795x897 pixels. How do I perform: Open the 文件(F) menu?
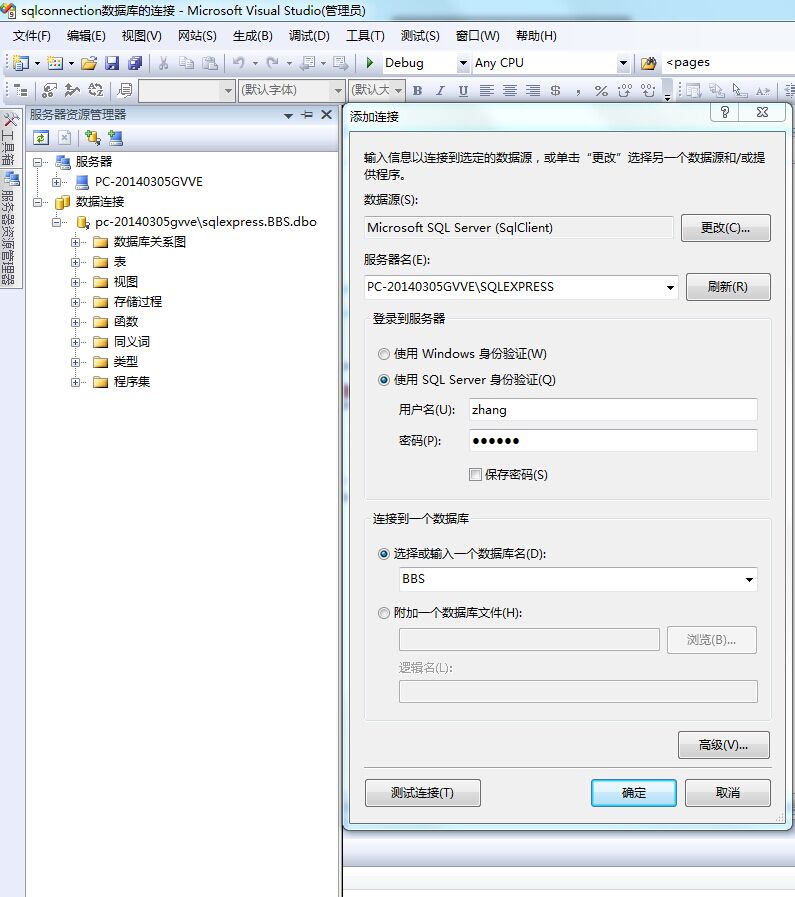[x=32, y=36]
